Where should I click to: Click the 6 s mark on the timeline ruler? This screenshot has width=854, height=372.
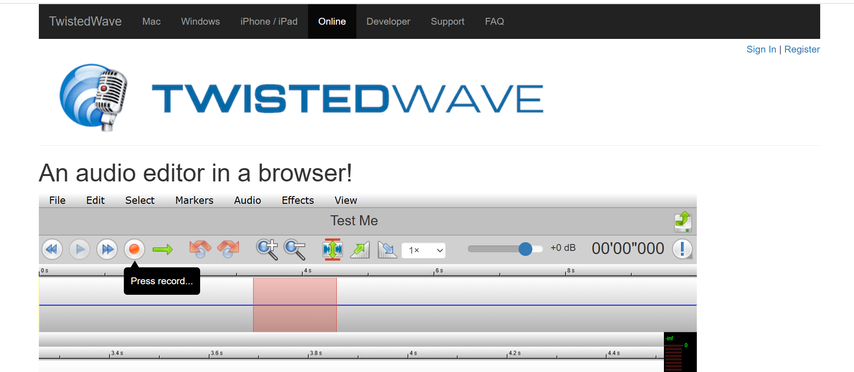pos(439,271)
